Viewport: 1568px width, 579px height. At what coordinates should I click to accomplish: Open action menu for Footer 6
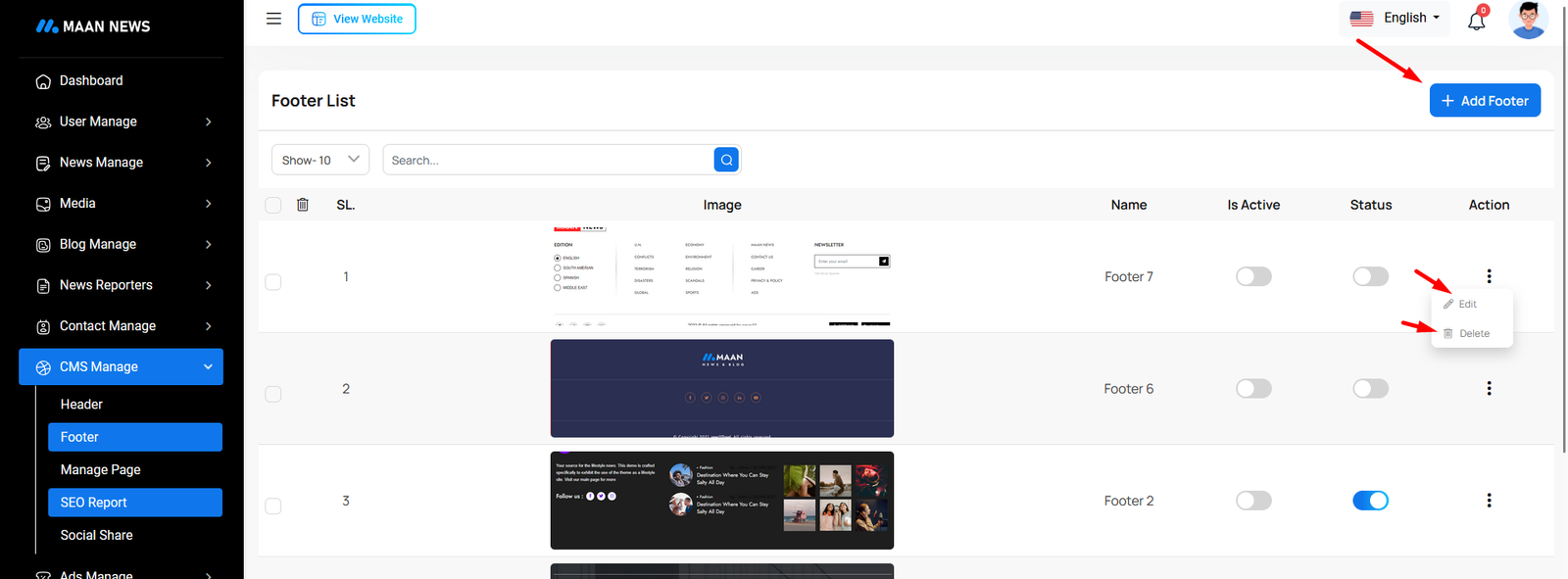click(x=1489, y=389)
